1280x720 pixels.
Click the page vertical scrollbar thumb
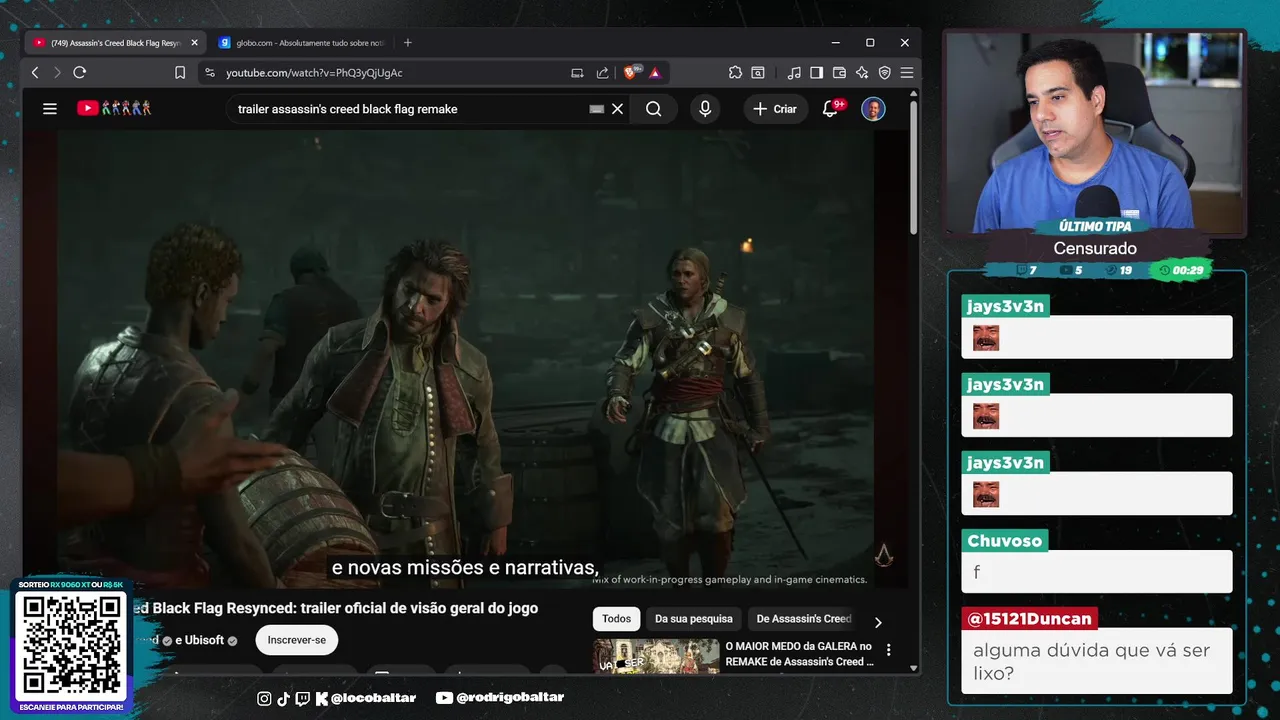pyautogui.click(x=914, y=168)
